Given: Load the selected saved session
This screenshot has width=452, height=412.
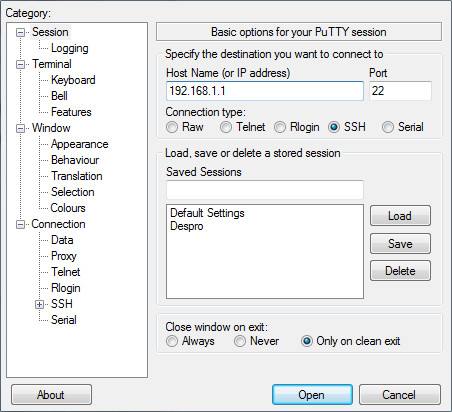Looking at the screenshot, I should click(400, 216).
